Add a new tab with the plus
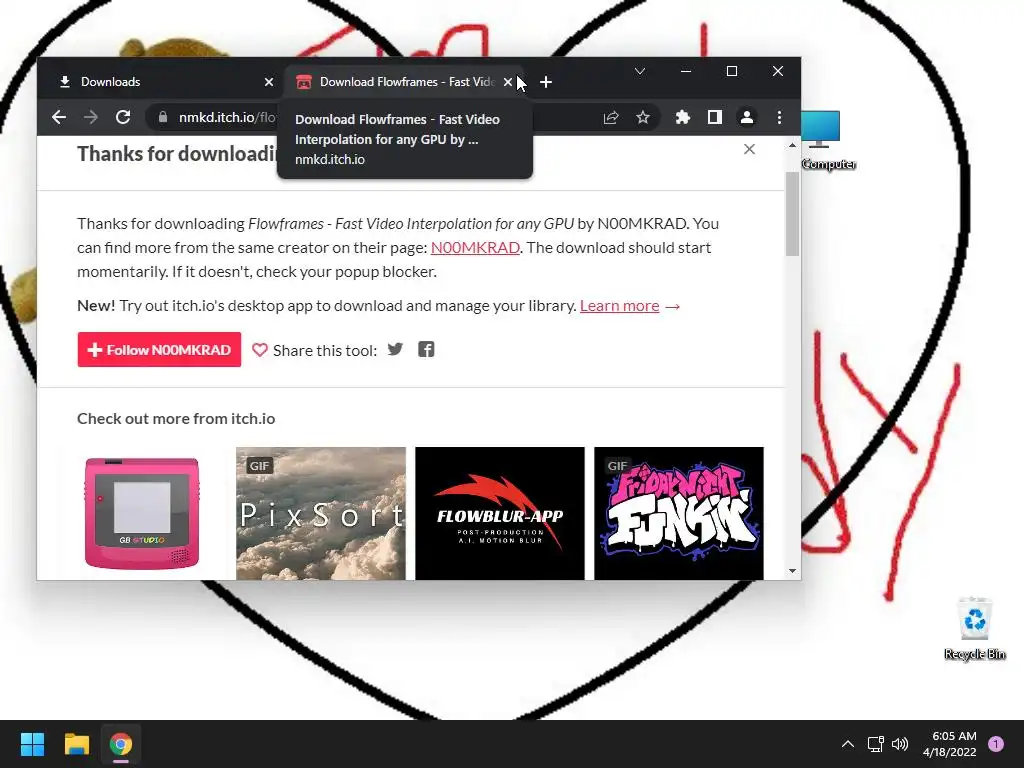Screen dimensions: 1024x768 [x=546, y=82]
